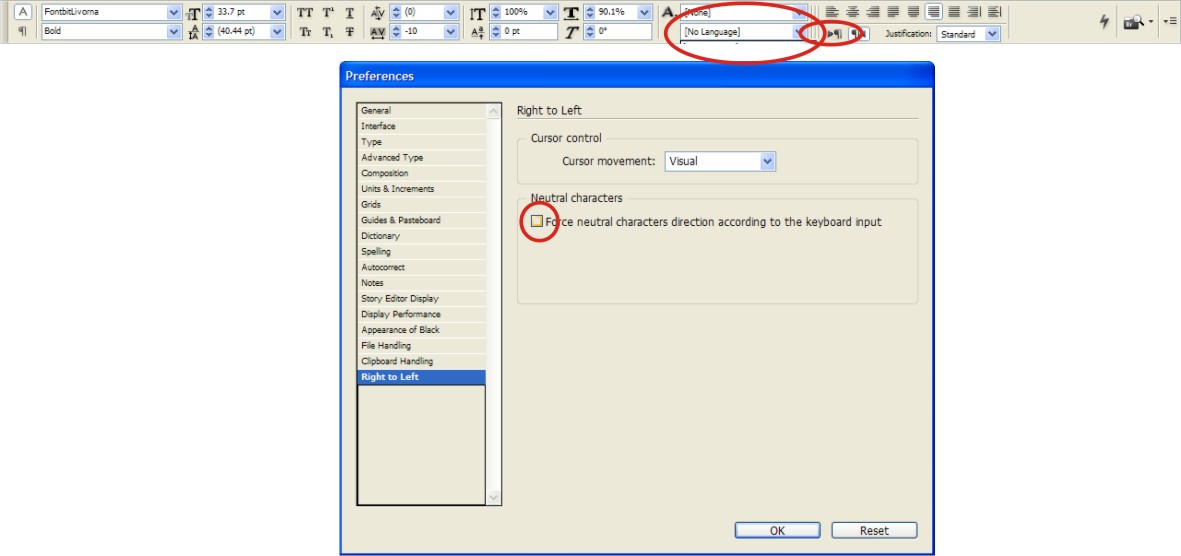Click the skew angle 0° field
The image size is (1181, 556).
617,32
